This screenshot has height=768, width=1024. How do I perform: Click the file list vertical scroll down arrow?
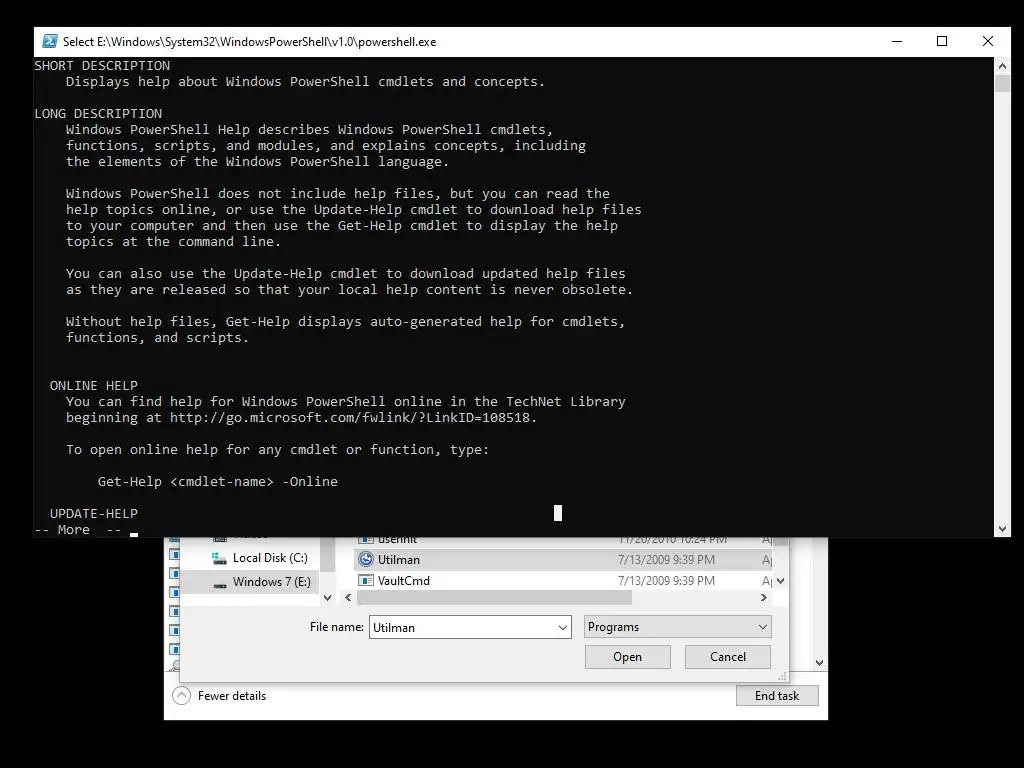(x=781, y=581)
